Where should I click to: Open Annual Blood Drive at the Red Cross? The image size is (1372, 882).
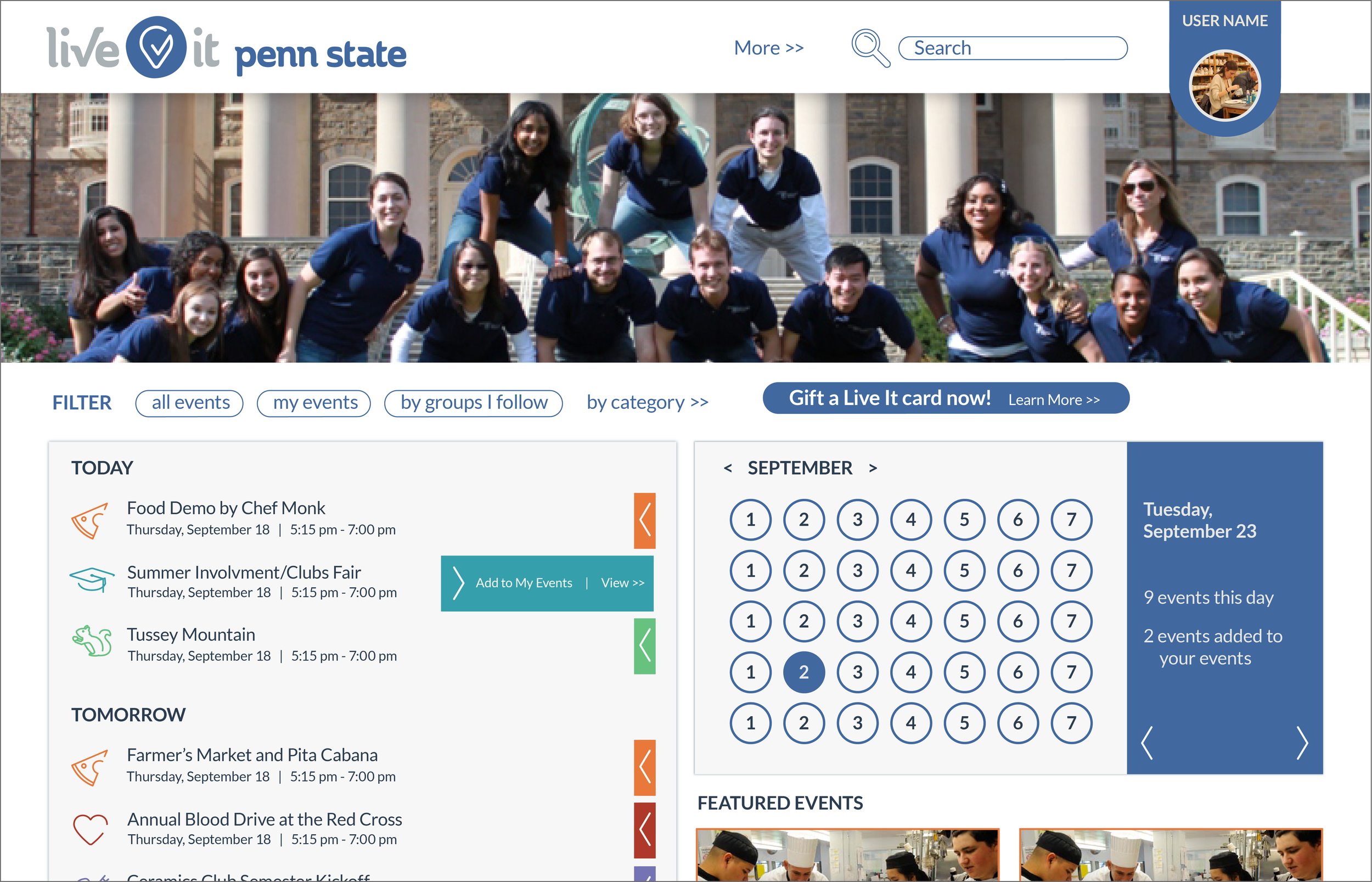(x=265, y=819)
